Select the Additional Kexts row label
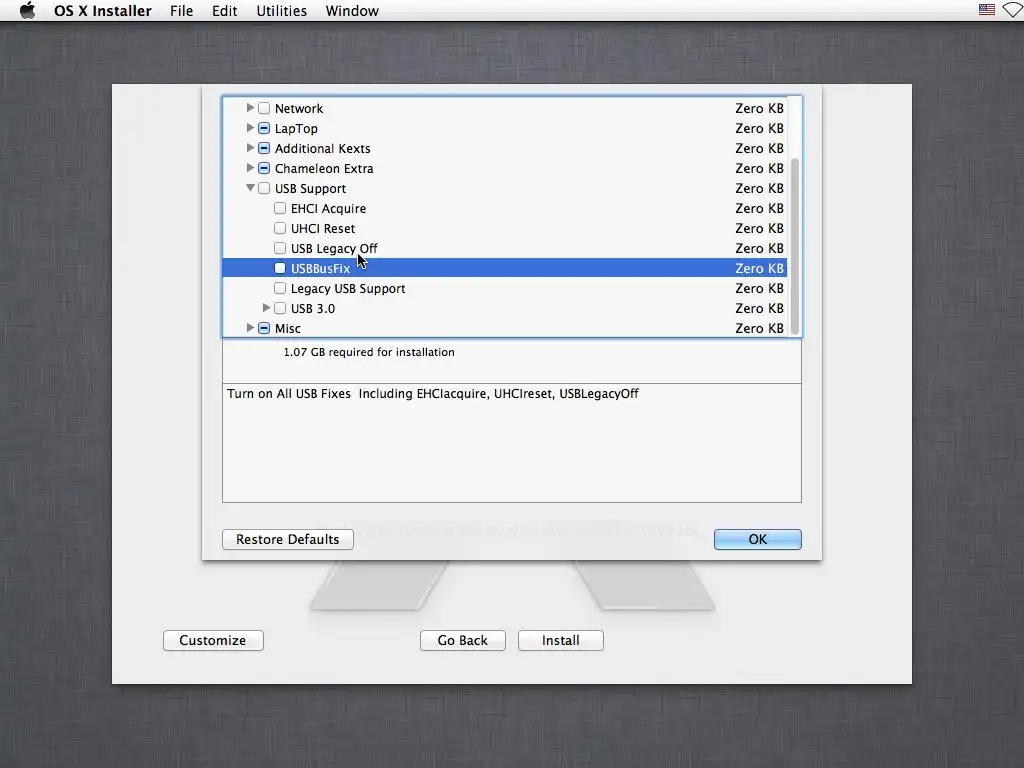This screenshot has width=1024, height=768. tap(322, 148)
